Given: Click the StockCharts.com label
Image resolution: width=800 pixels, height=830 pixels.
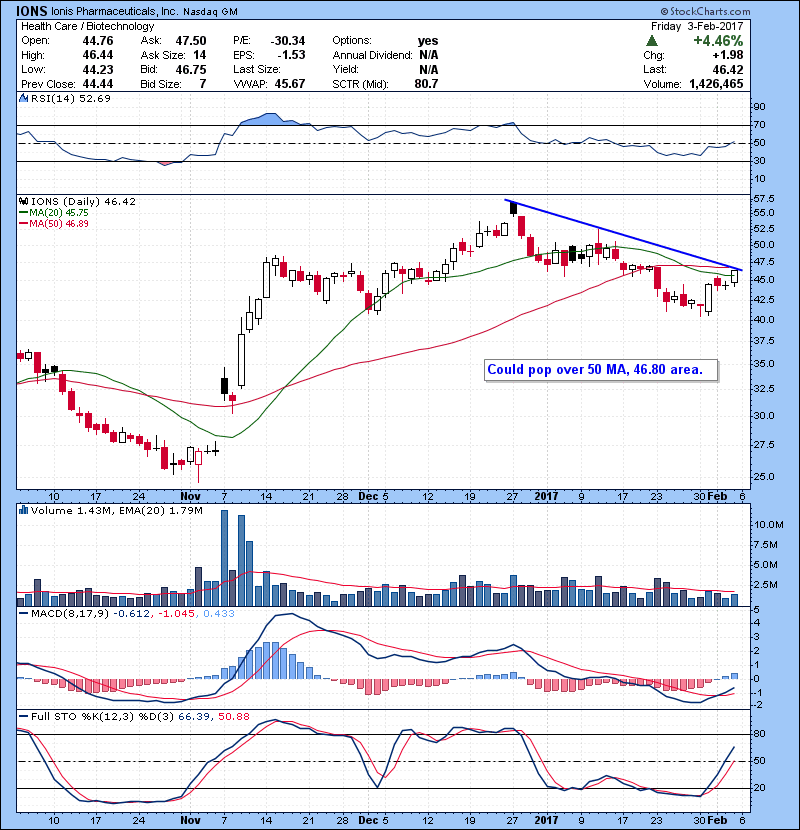Looking at the screenshot, I should tap(705, 11).
